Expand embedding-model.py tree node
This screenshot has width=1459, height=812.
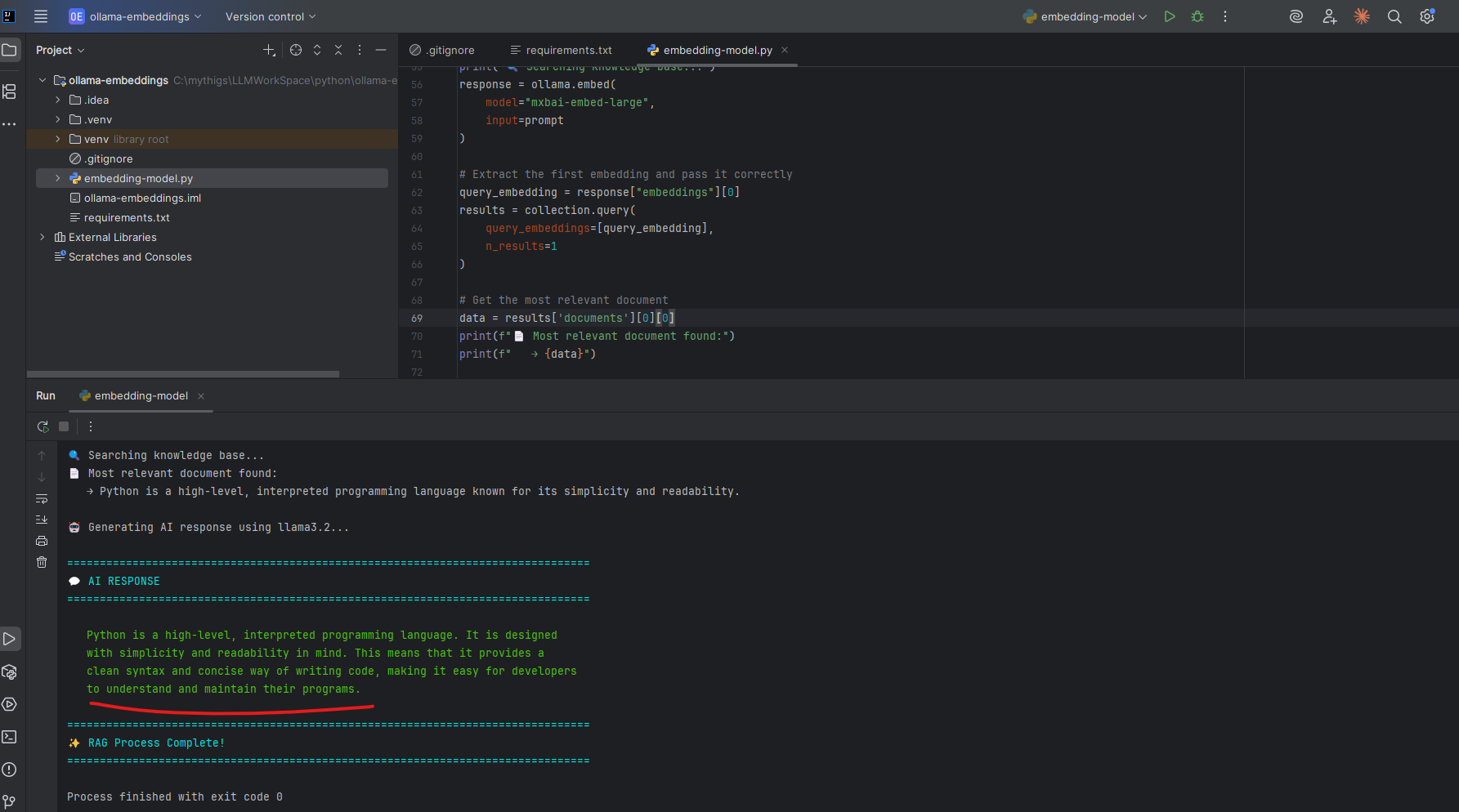click(57, 178)
